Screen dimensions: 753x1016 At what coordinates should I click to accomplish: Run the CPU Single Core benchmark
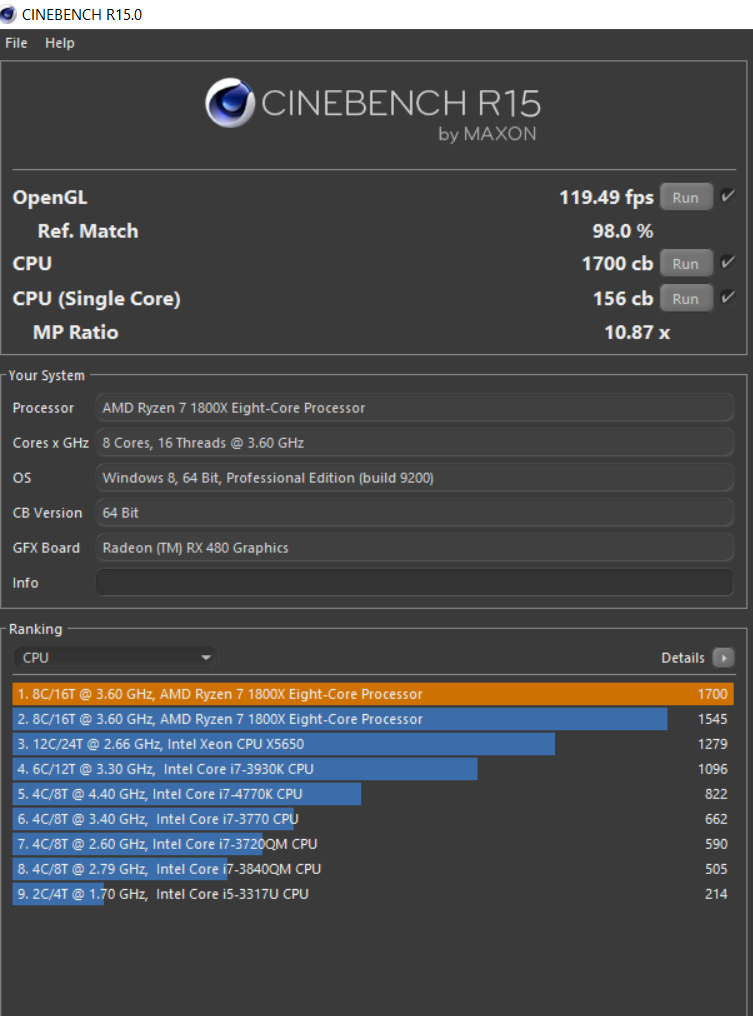[686, 299]
